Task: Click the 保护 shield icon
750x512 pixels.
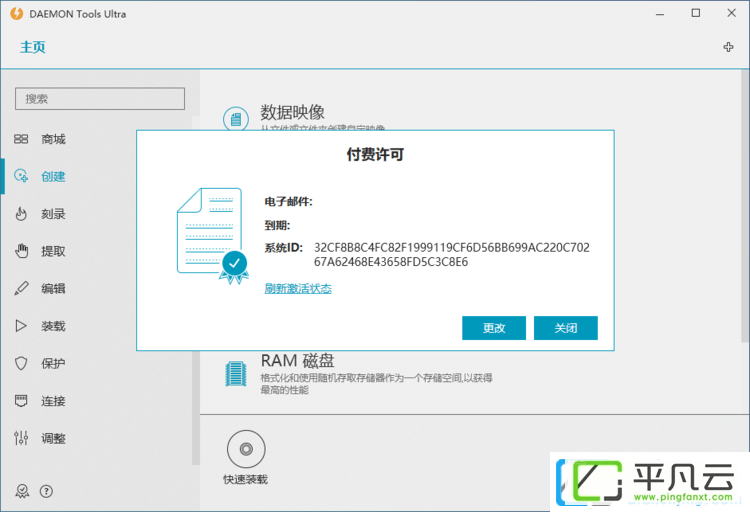Action: coord(21,363)
